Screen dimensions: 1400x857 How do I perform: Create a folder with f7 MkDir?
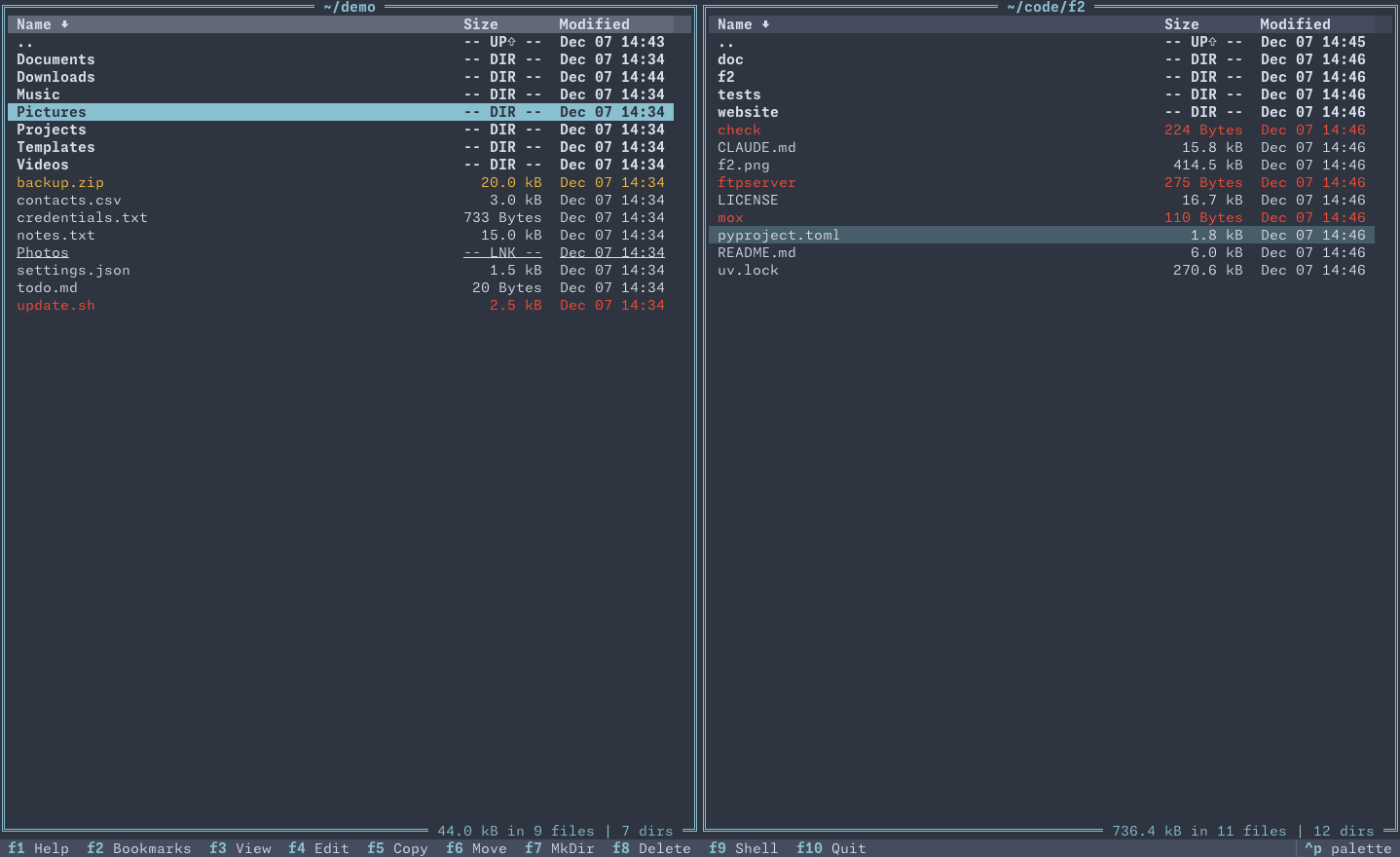559,848
